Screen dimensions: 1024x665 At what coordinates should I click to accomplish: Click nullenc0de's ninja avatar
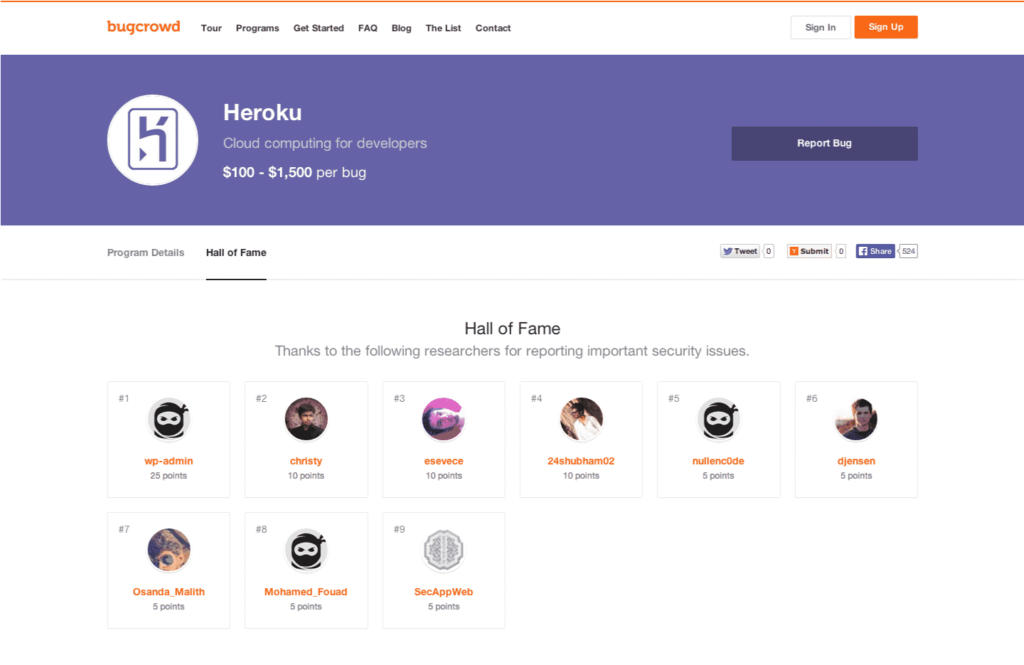pos(718,419)
